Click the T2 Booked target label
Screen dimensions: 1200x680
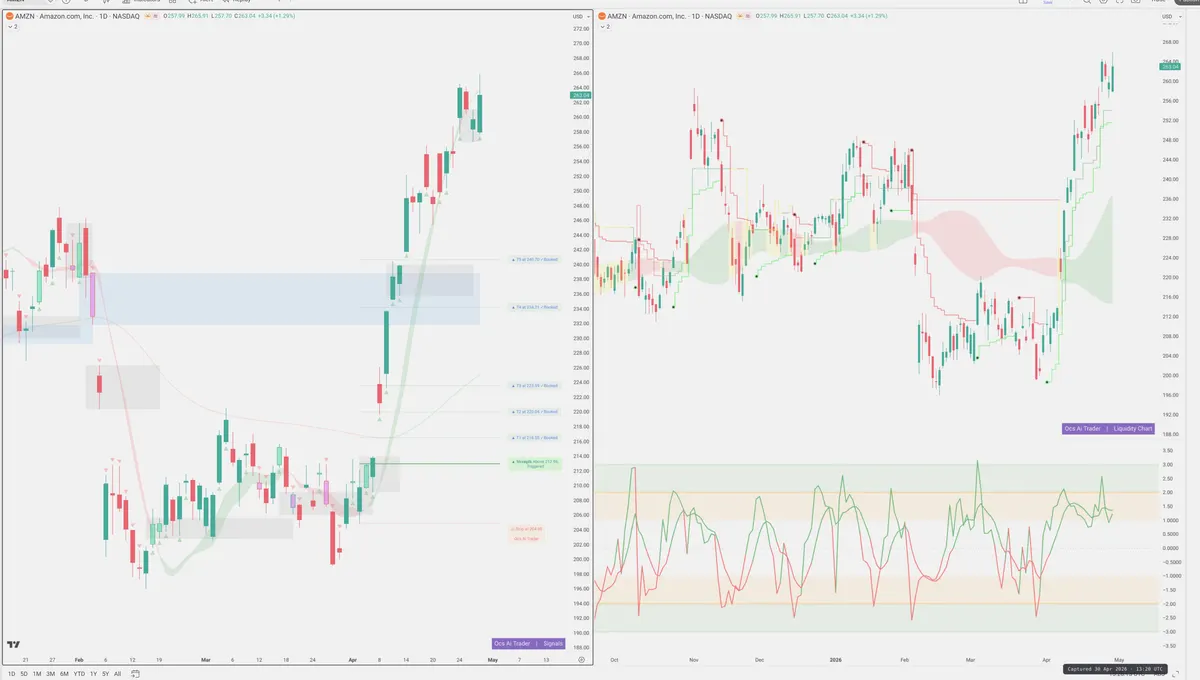(x=535, y=411)
